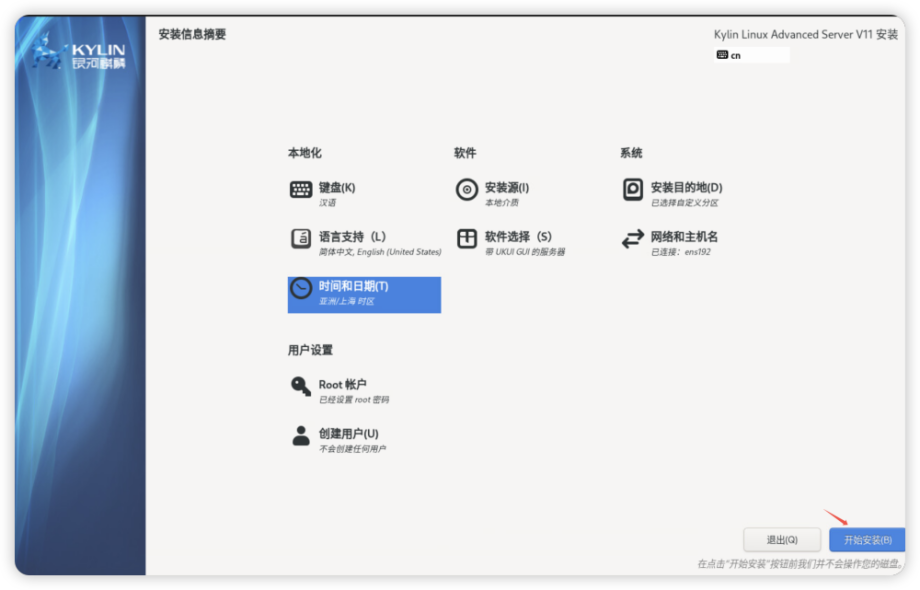920x590 pixels.
Task: Open 创建用户(U) settings
Action: point(364,440)
